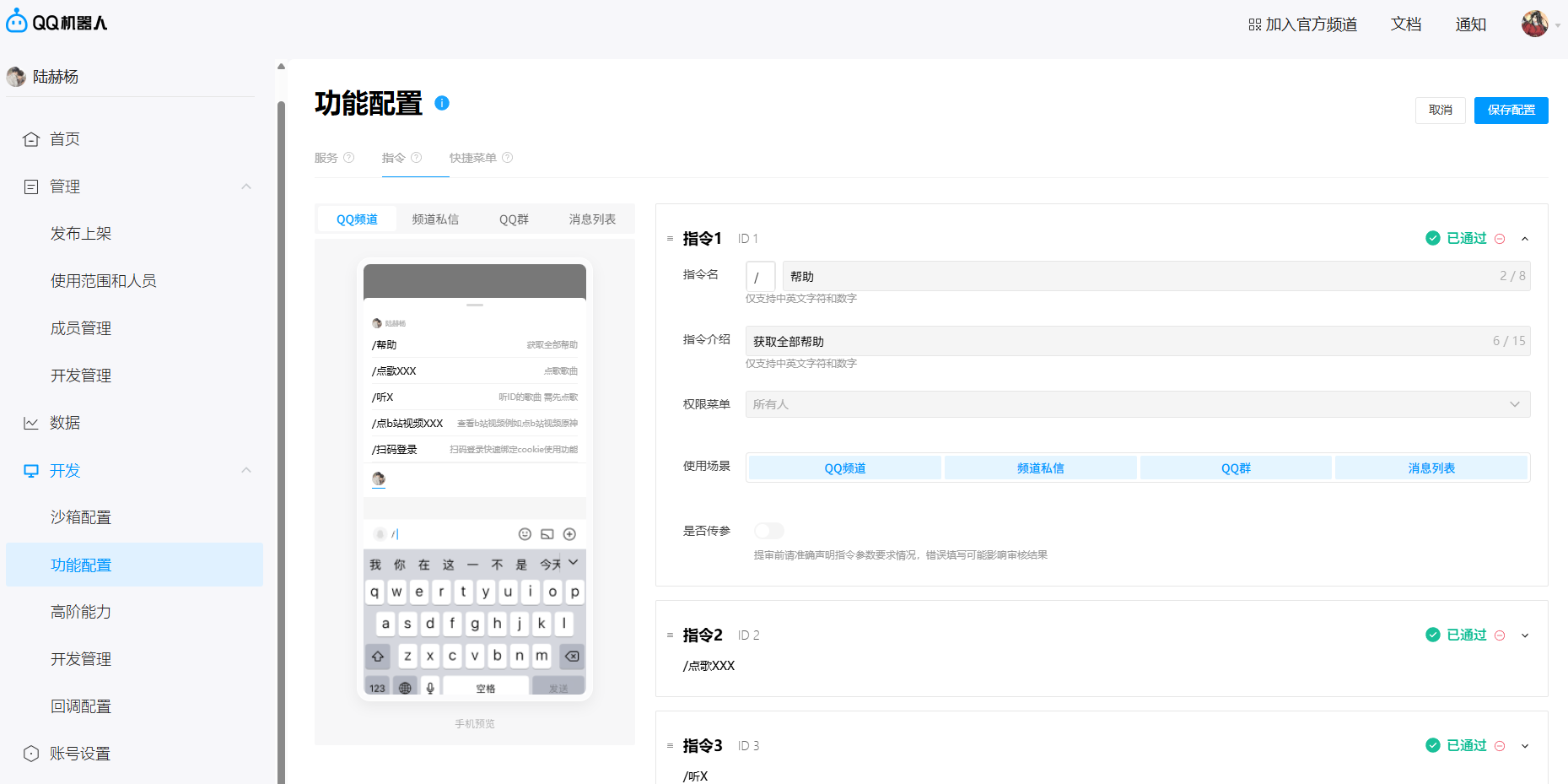Click the help icon next to 快捷菜单
1568x784 pixels.
click(507, 158)
